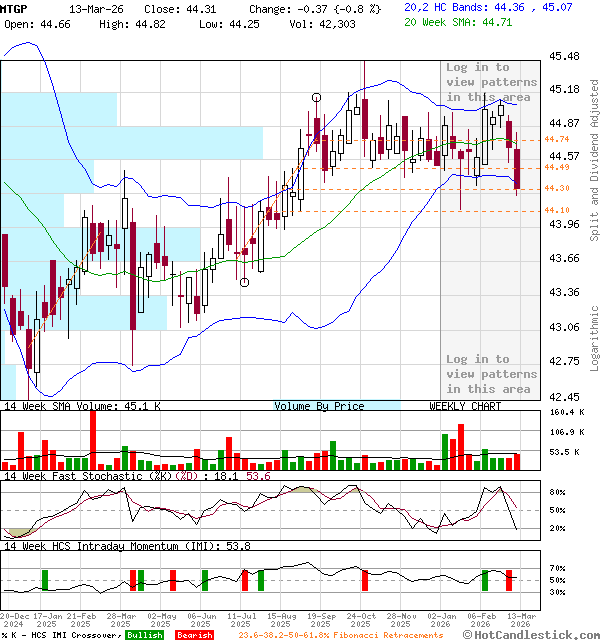Click the 44.74 Fibonacci price label
The height and width of the screenshot is (640, 600).
pyautogui.click(x=557, y=139)
